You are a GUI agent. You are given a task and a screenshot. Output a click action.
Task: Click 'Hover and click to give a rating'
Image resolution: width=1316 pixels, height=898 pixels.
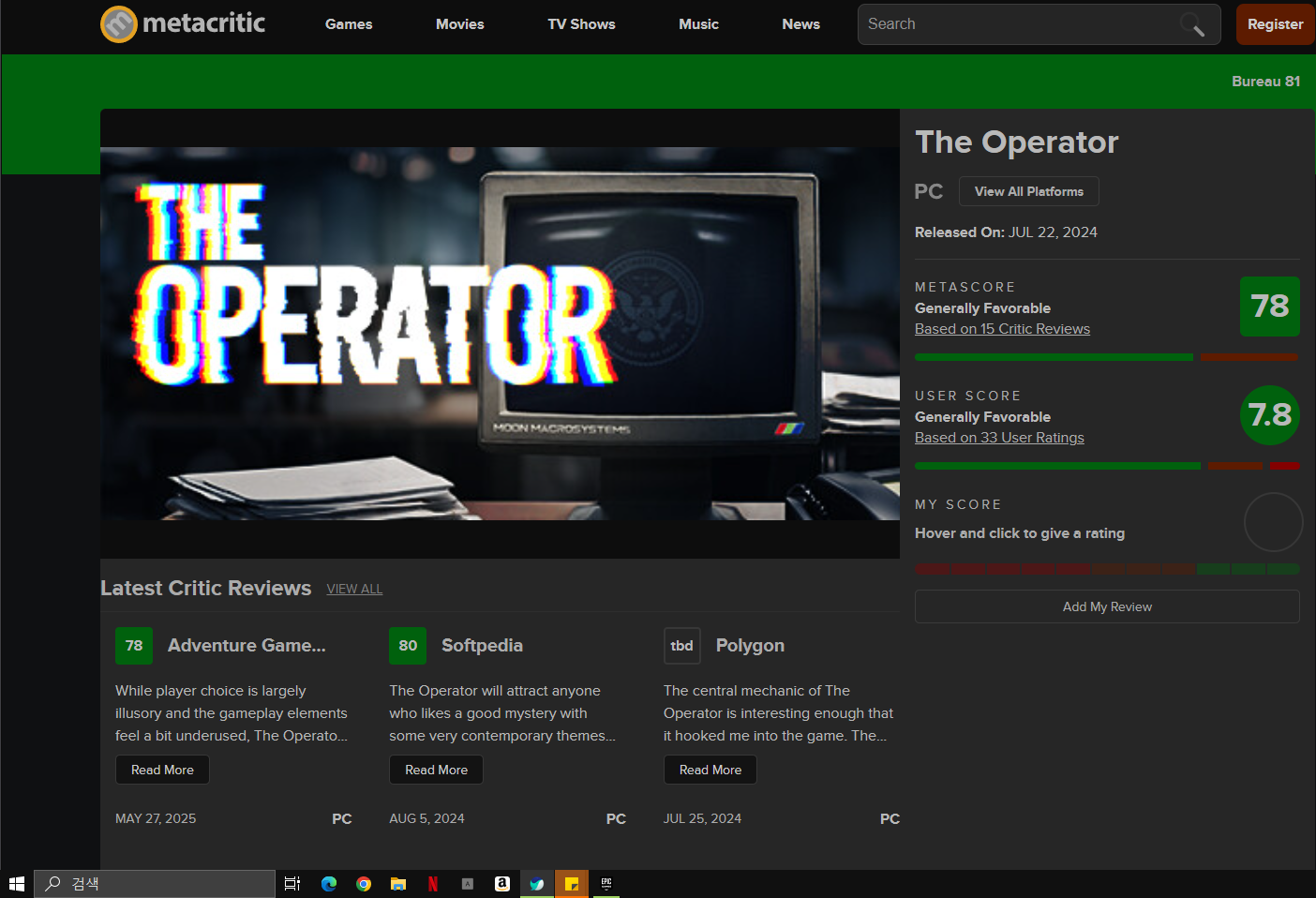pos(1020,533)
